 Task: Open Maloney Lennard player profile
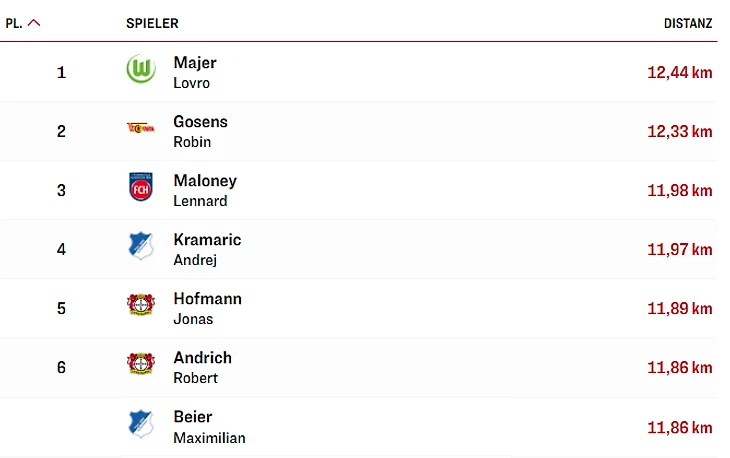205,190
